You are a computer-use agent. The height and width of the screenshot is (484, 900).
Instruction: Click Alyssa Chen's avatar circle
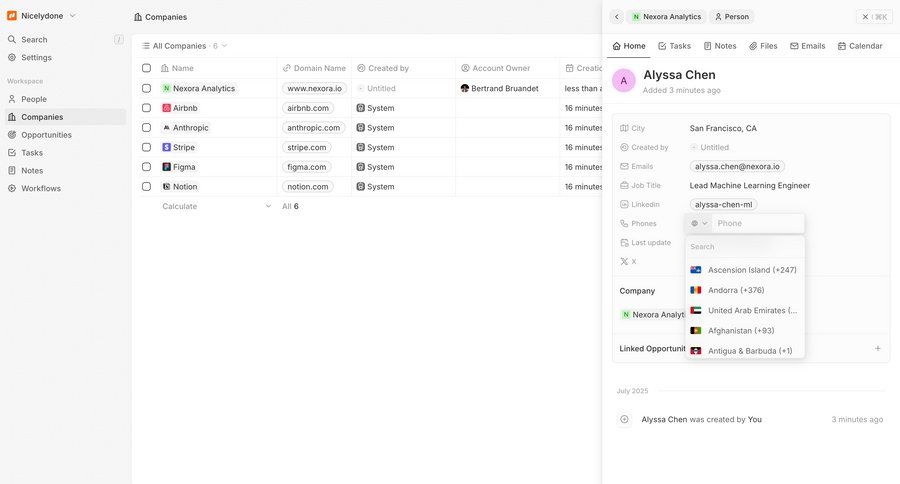point(624,80)
